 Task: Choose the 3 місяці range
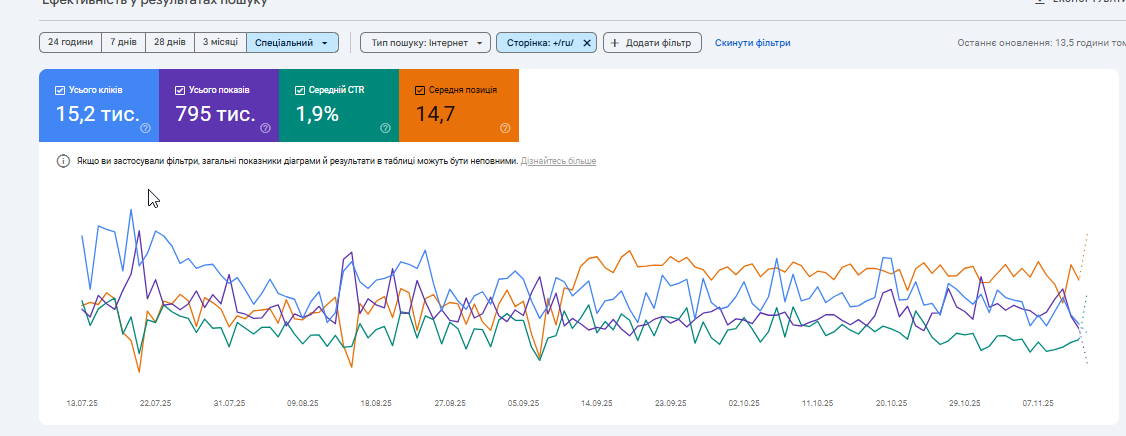click(220, 43)
